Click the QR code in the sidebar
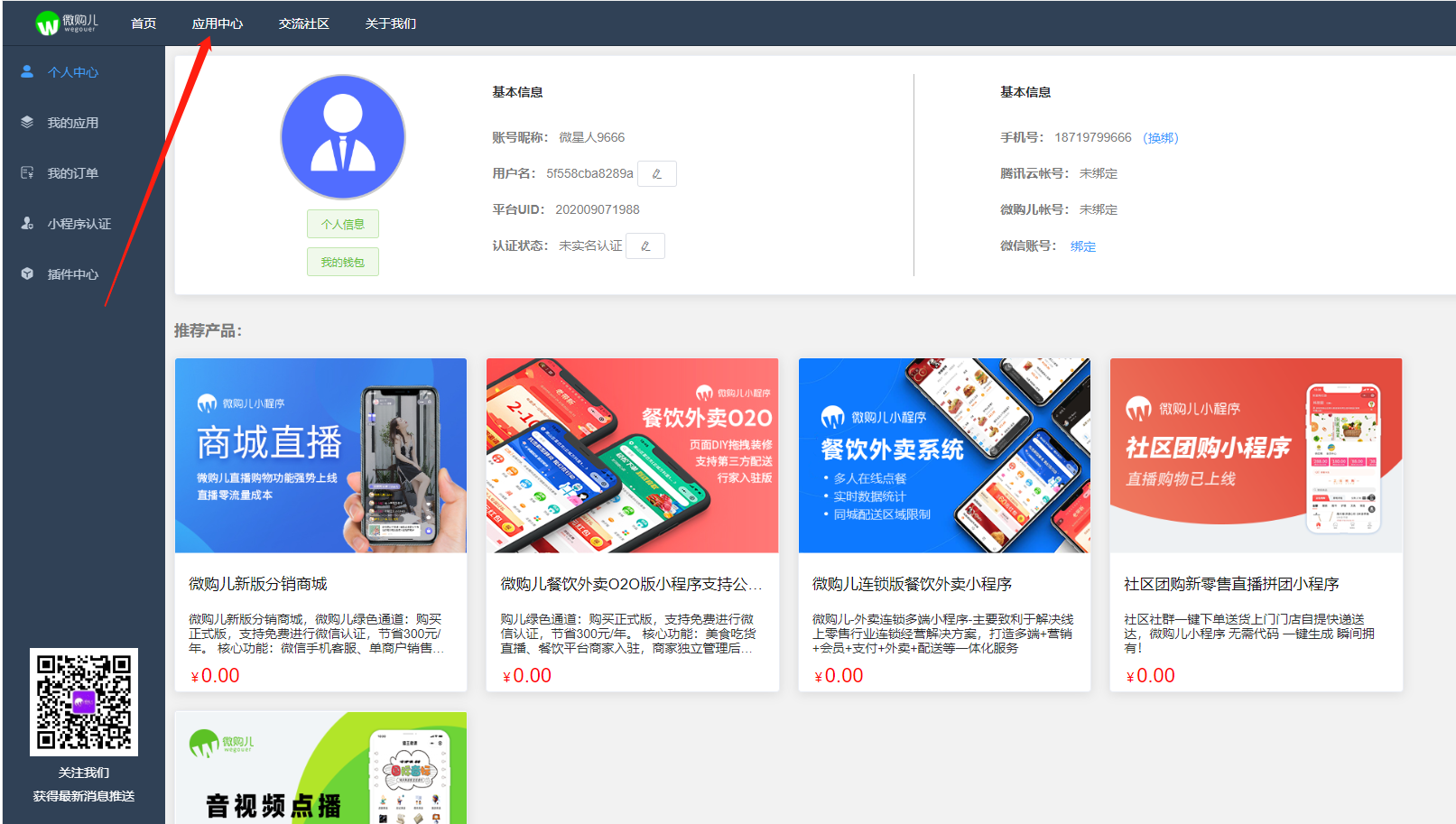 (x=84, y=702)
